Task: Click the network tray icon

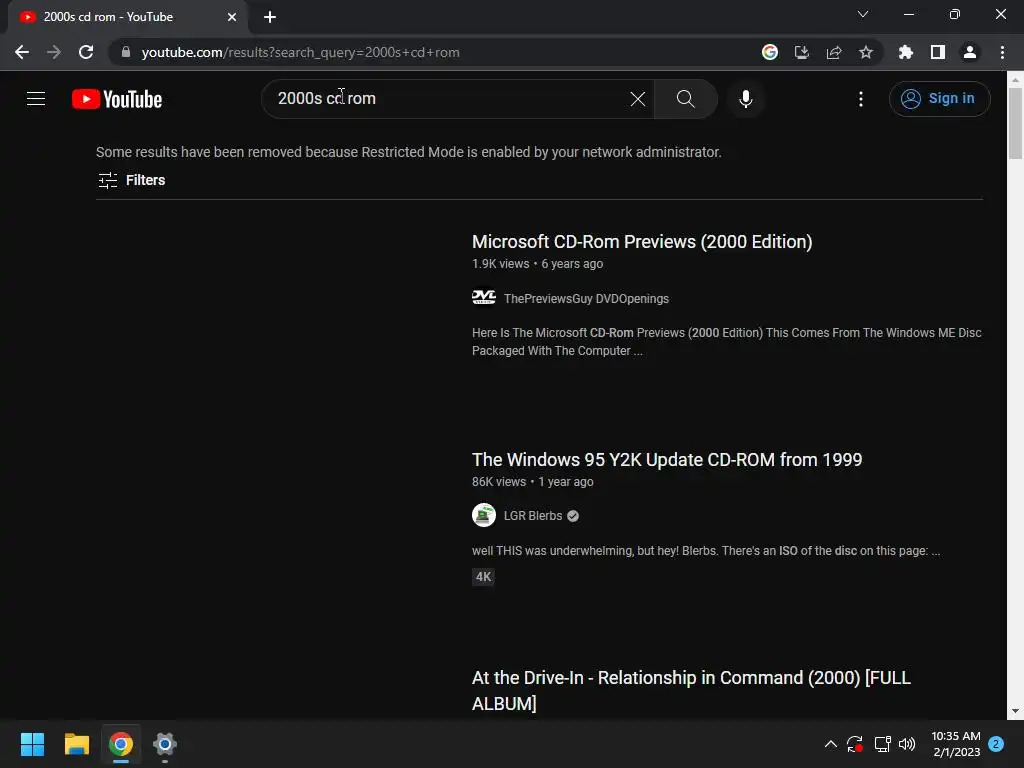Action: 882,744
